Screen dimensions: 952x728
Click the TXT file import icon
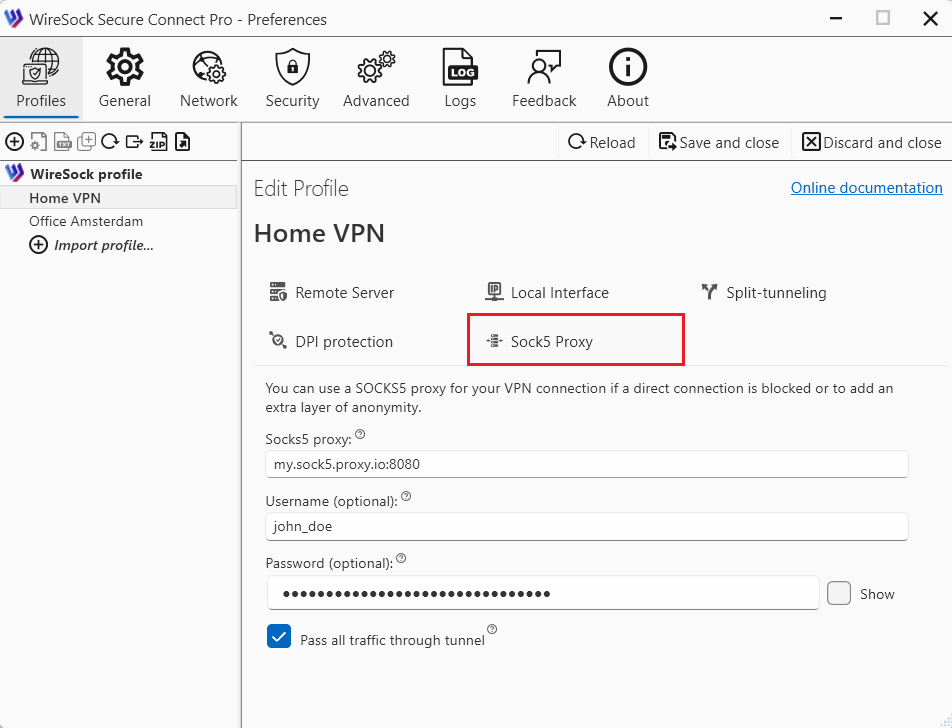pos(62,141)
